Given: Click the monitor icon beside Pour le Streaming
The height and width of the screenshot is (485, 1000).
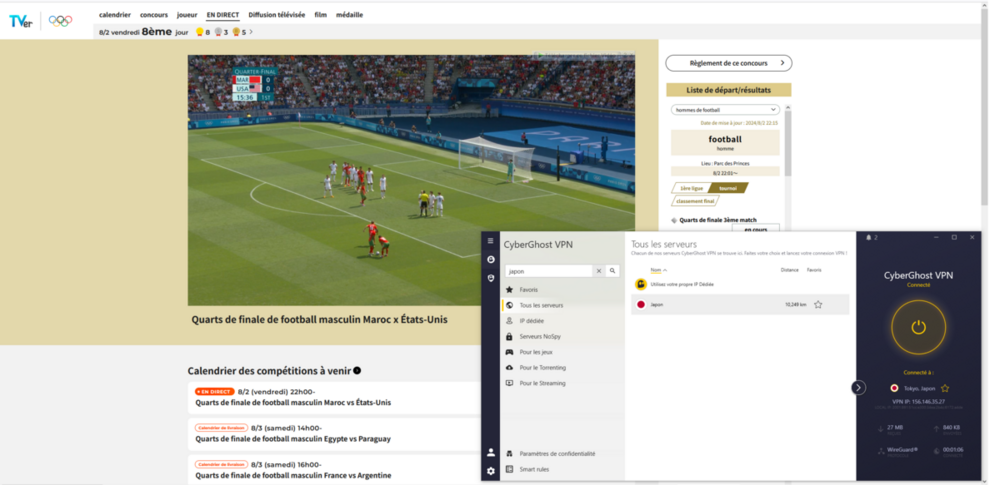Looking at the screenshot, I should (509, 384).
